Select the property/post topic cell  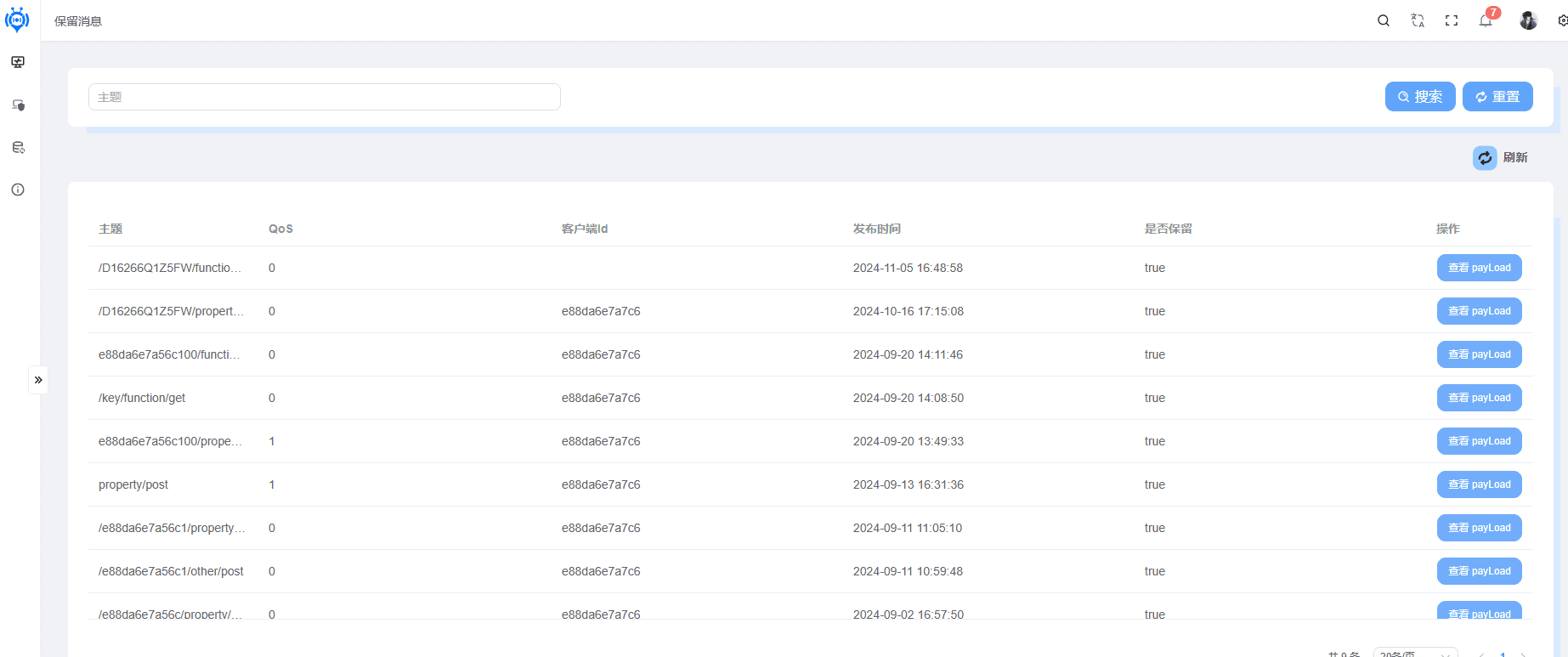point(133,484)
